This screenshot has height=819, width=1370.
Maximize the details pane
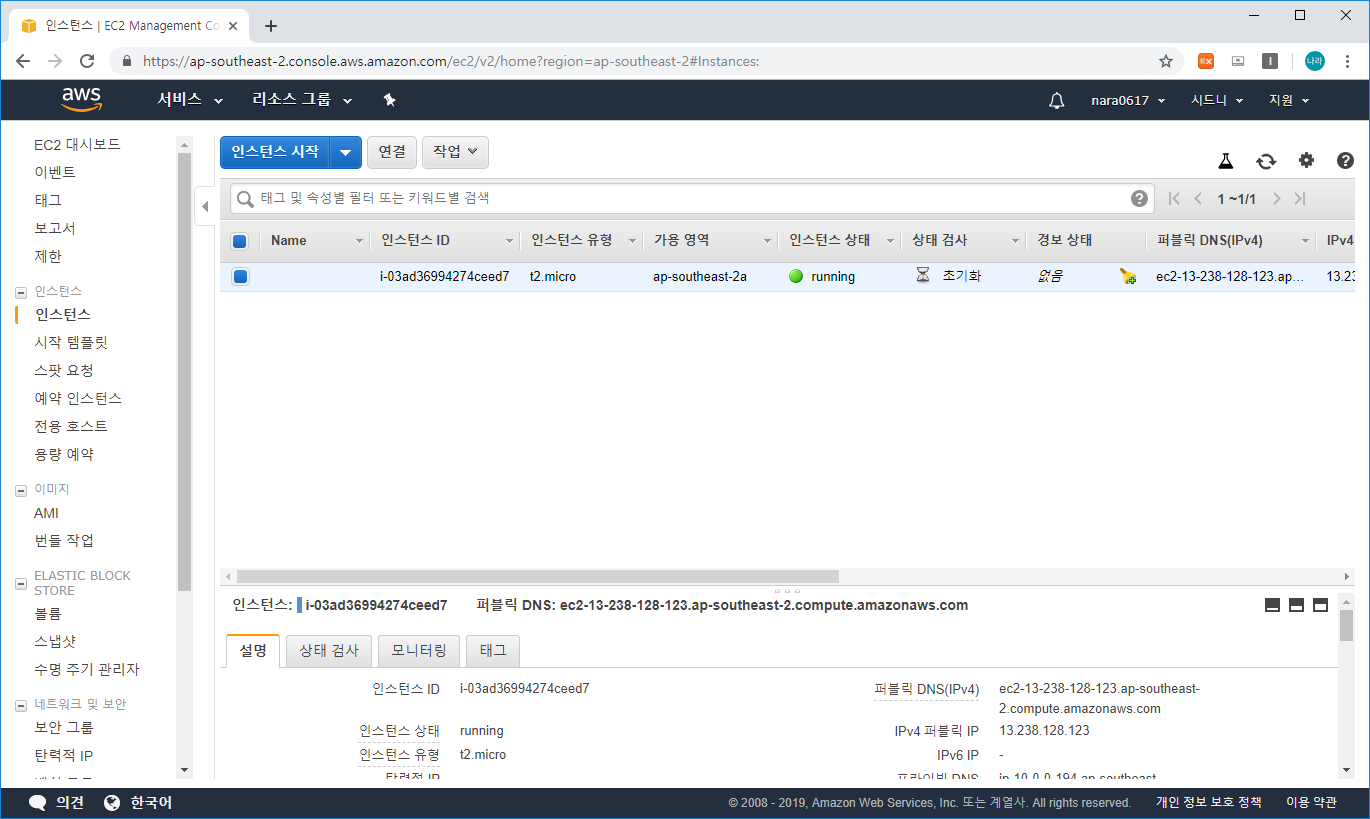point(1320,605)
